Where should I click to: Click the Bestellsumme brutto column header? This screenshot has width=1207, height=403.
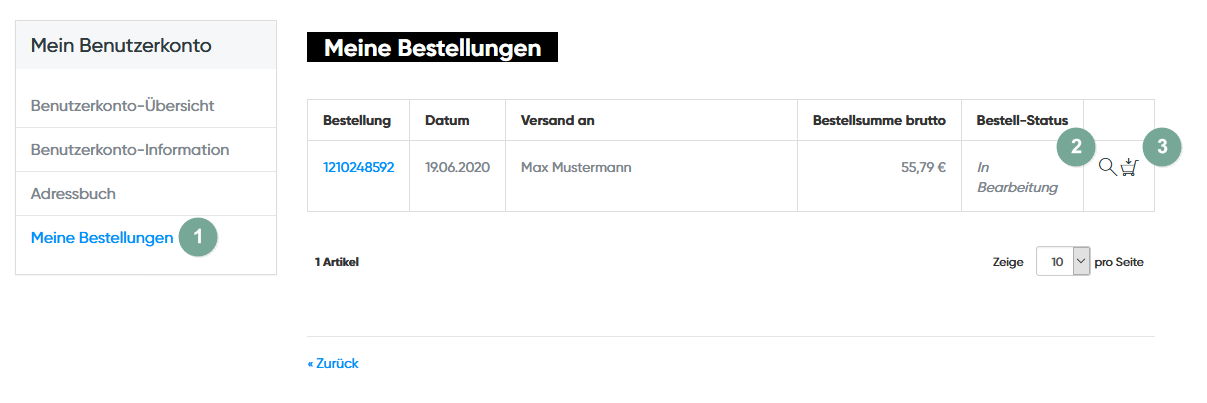pyautogui.click(x=879, y=120)
